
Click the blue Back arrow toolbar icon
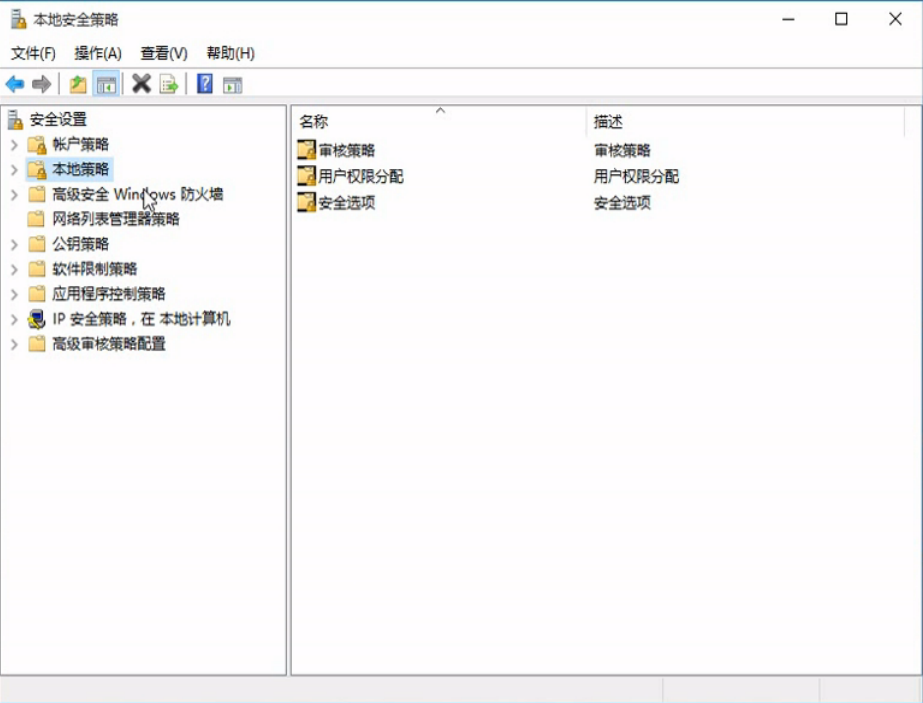15,84
